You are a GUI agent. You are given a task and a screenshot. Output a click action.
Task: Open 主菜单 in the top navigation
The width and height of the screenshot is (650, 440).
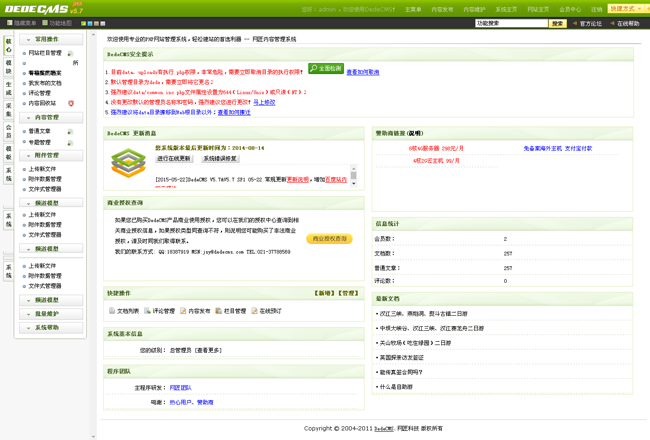413,9
